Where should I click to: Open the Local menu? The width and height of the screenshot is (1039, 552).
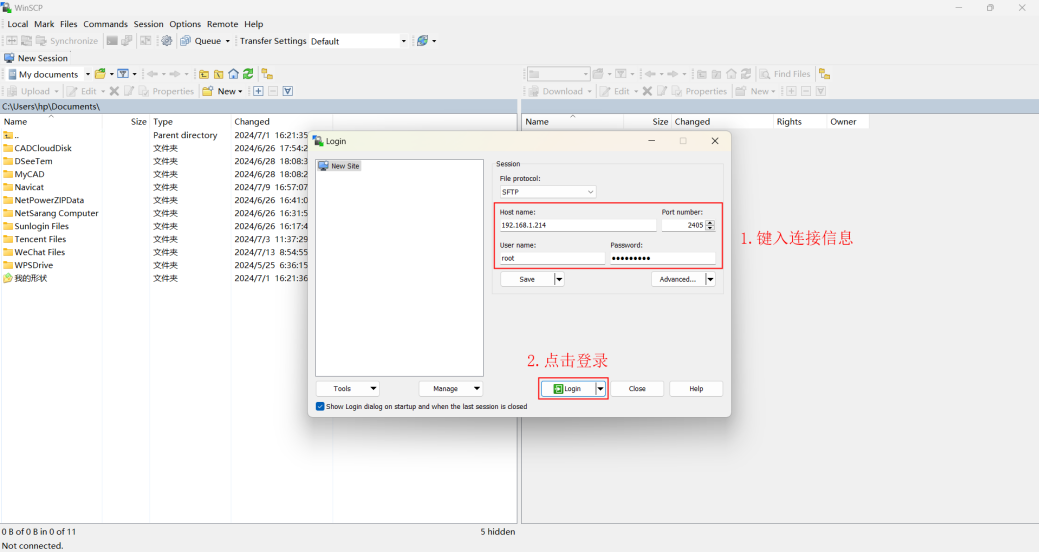click(18, 24)
